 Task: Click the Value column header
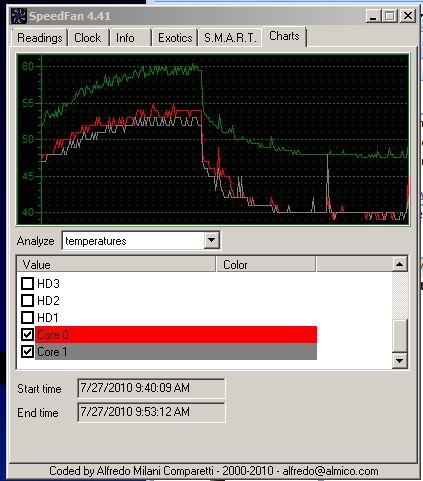(116, 265)
